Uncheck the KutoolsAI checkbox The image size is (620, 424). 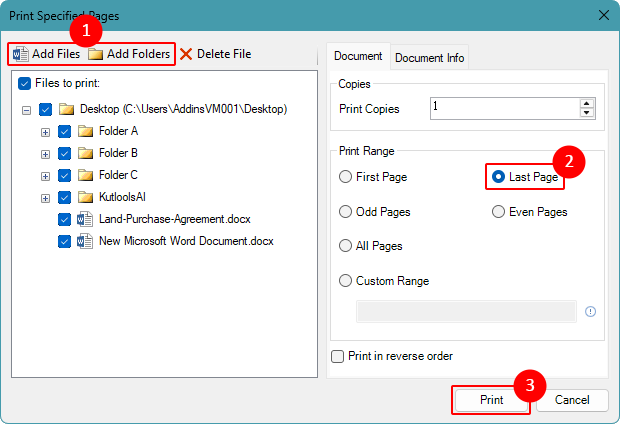click(x=64, y=197)
